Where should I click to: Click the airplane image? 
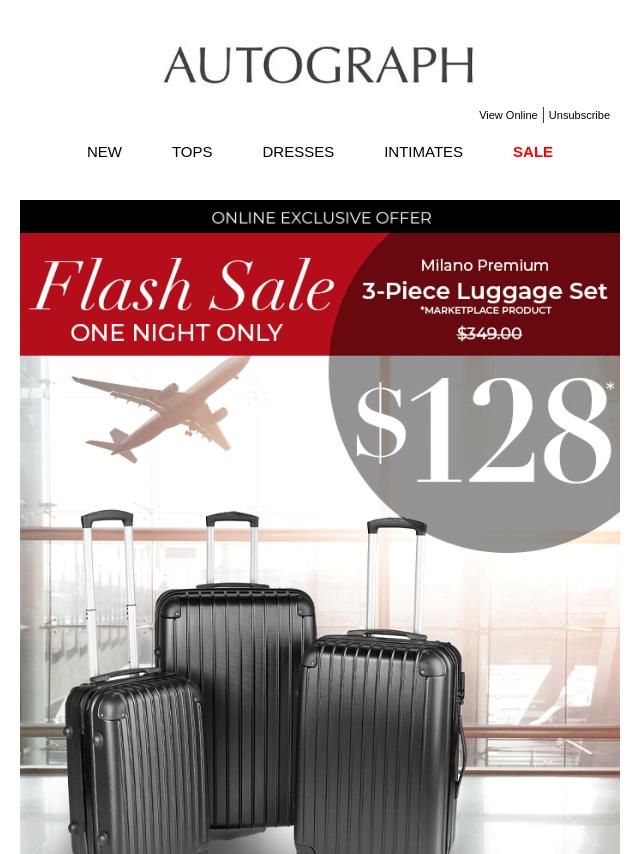(x=161, y=408)
